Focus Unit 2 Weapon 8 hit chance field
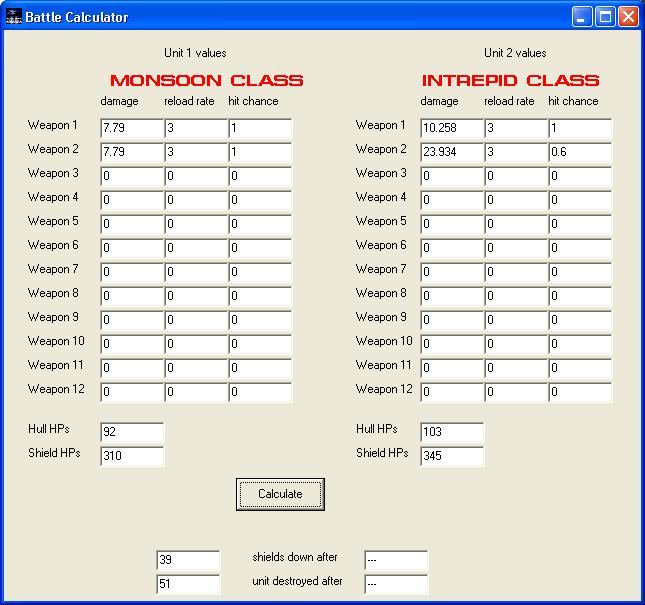 [x=580, y=296]
